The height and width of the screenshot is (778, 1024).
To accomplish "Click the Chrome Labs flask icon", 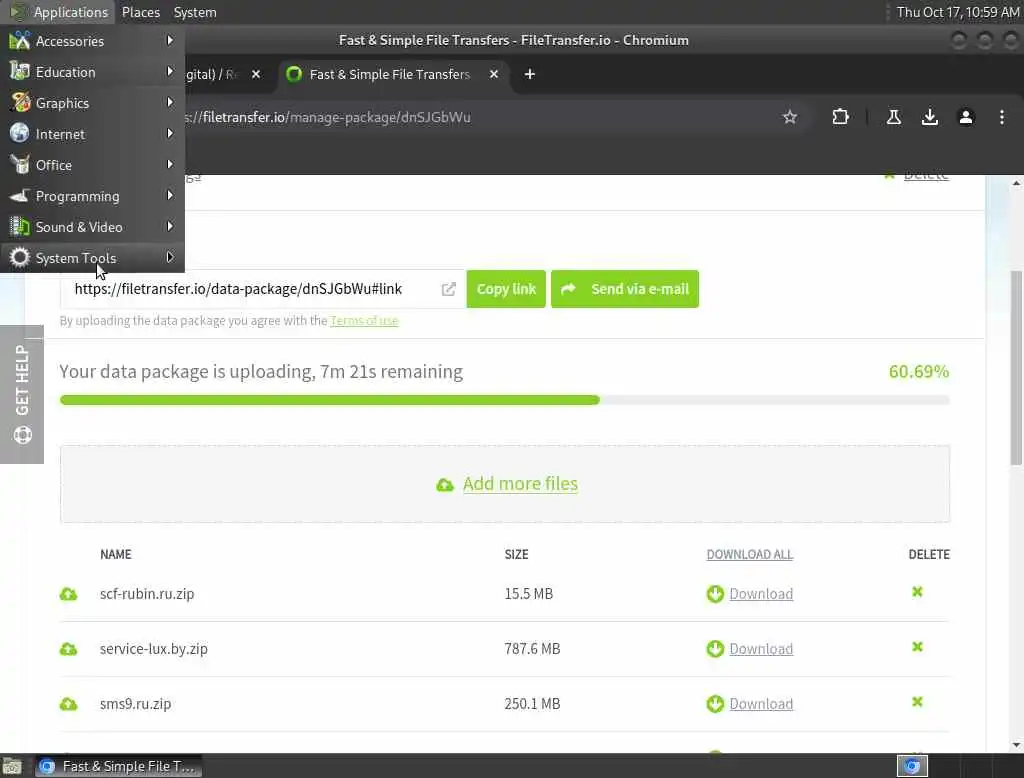I will (x=893, y=118).
